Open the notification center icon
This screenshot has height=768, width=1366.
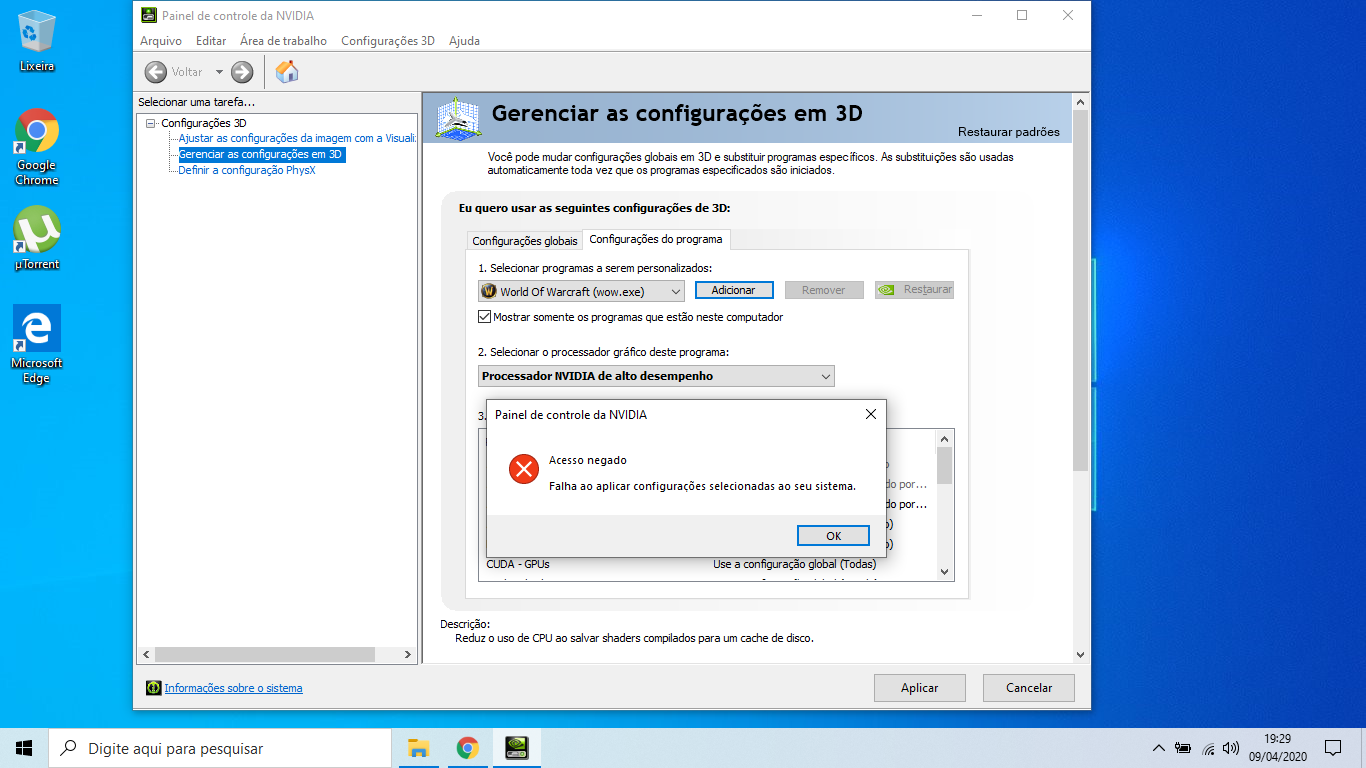point(1332,748)
